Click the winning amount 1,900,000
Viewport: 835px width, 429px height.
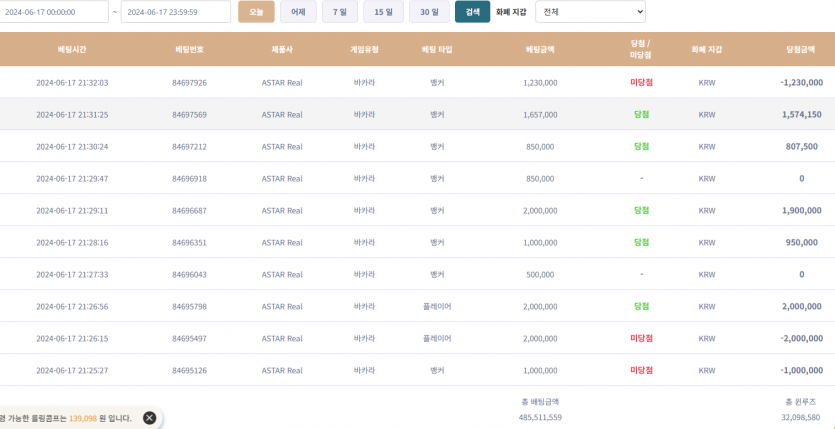tap(801, 210)
